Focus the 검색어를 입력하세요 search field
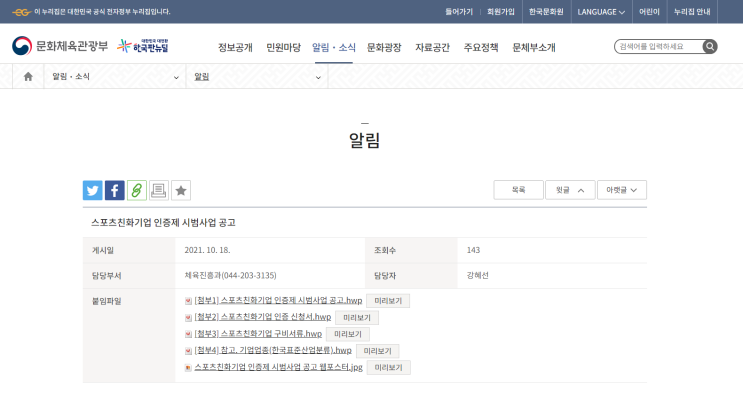The image size is (743, 393). pos(659,46)
